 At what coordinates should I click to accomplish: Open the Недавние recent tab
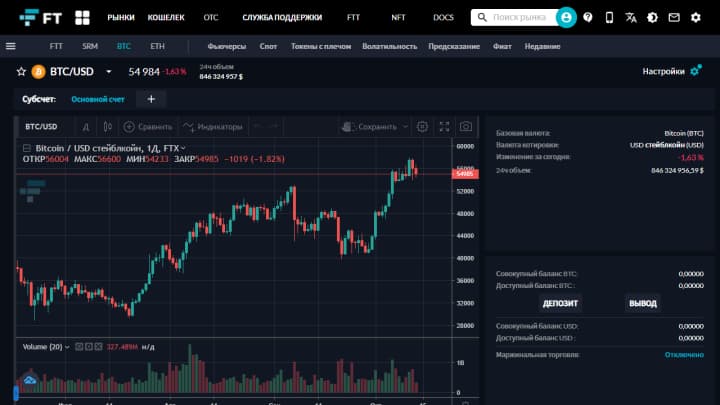tap(542, 46)
